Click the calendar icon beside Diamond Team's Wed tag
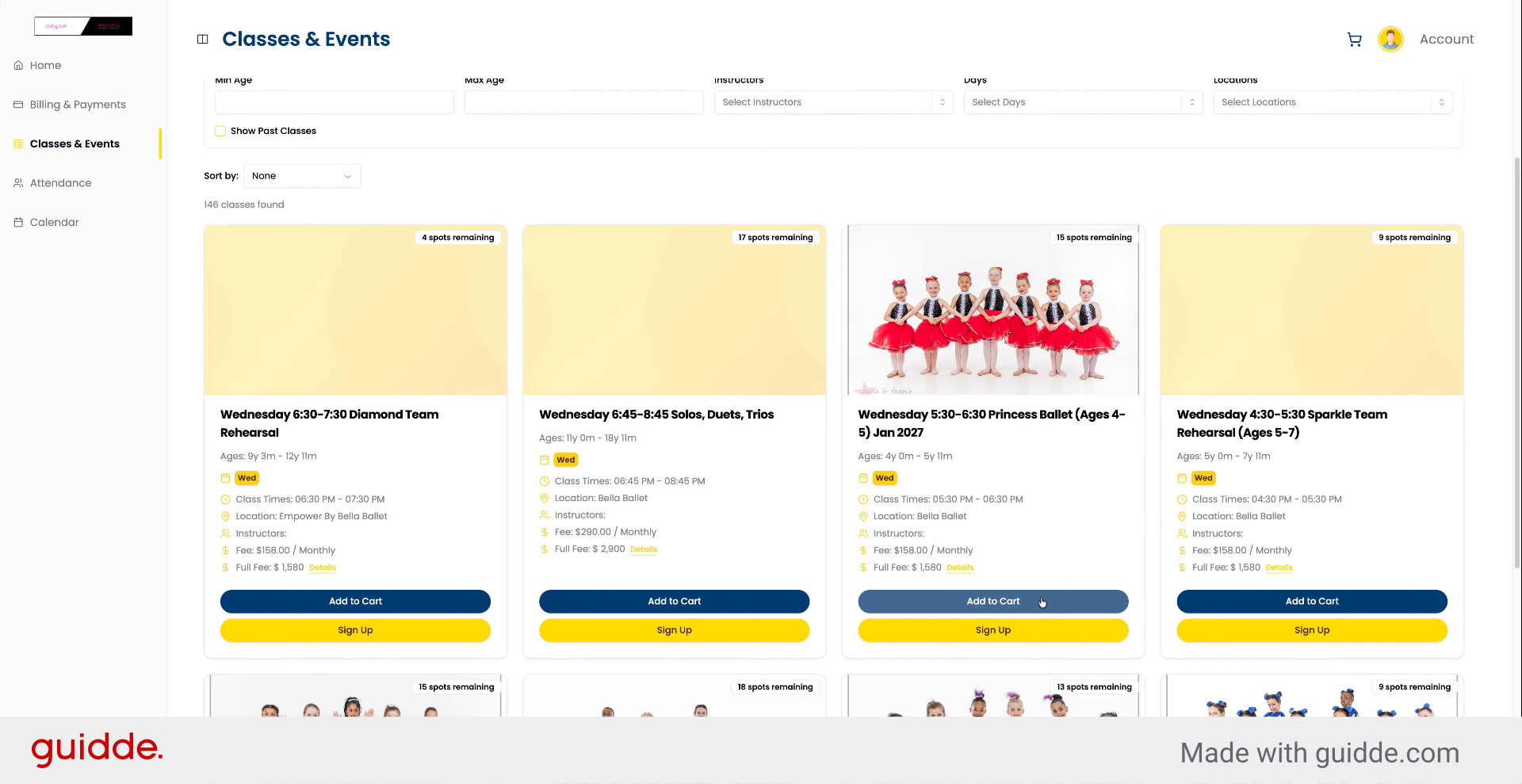The height and width of the screenshot is (784, 1522). (225, 478)
